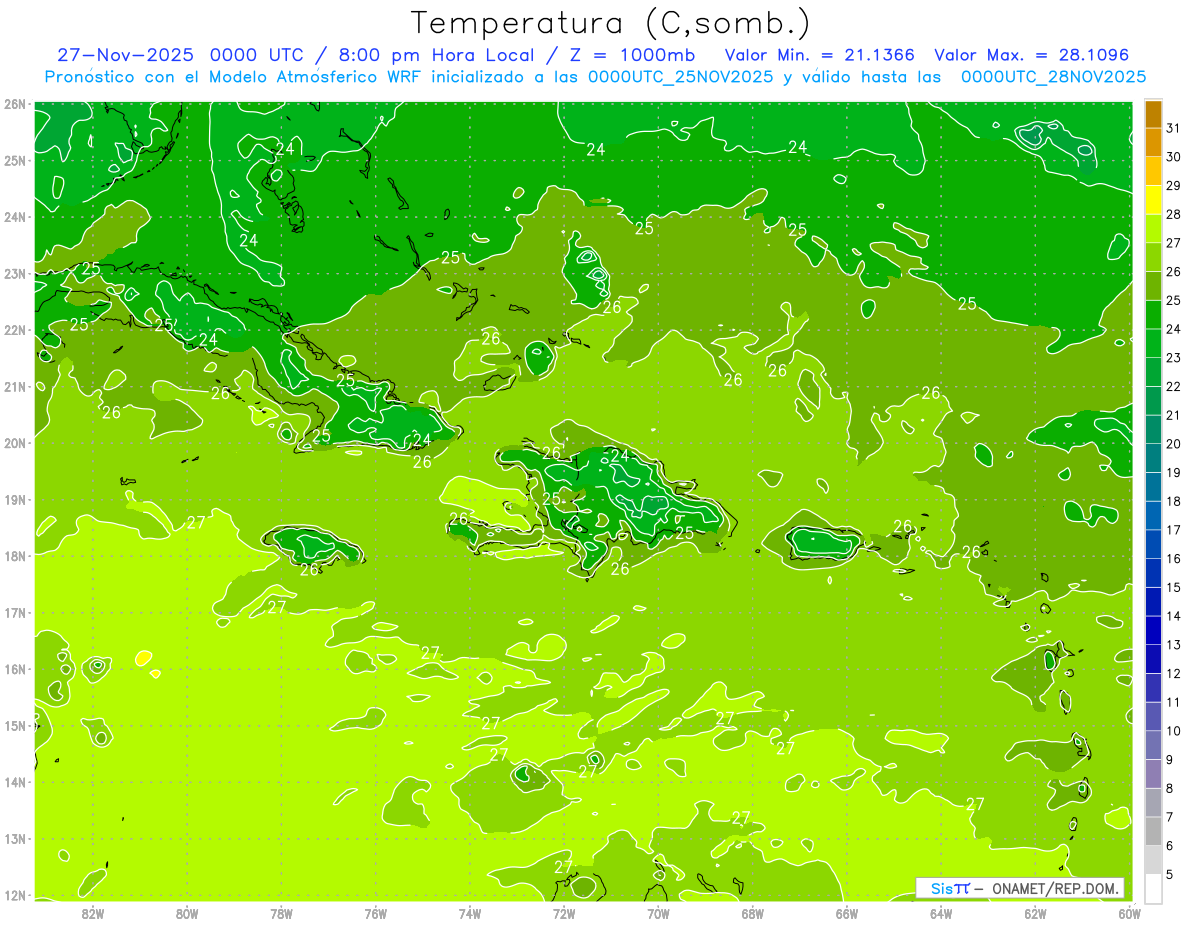Click the color bar label '10'
The width and height of the screenshot is (1200, 927).
click(1173, 731)
